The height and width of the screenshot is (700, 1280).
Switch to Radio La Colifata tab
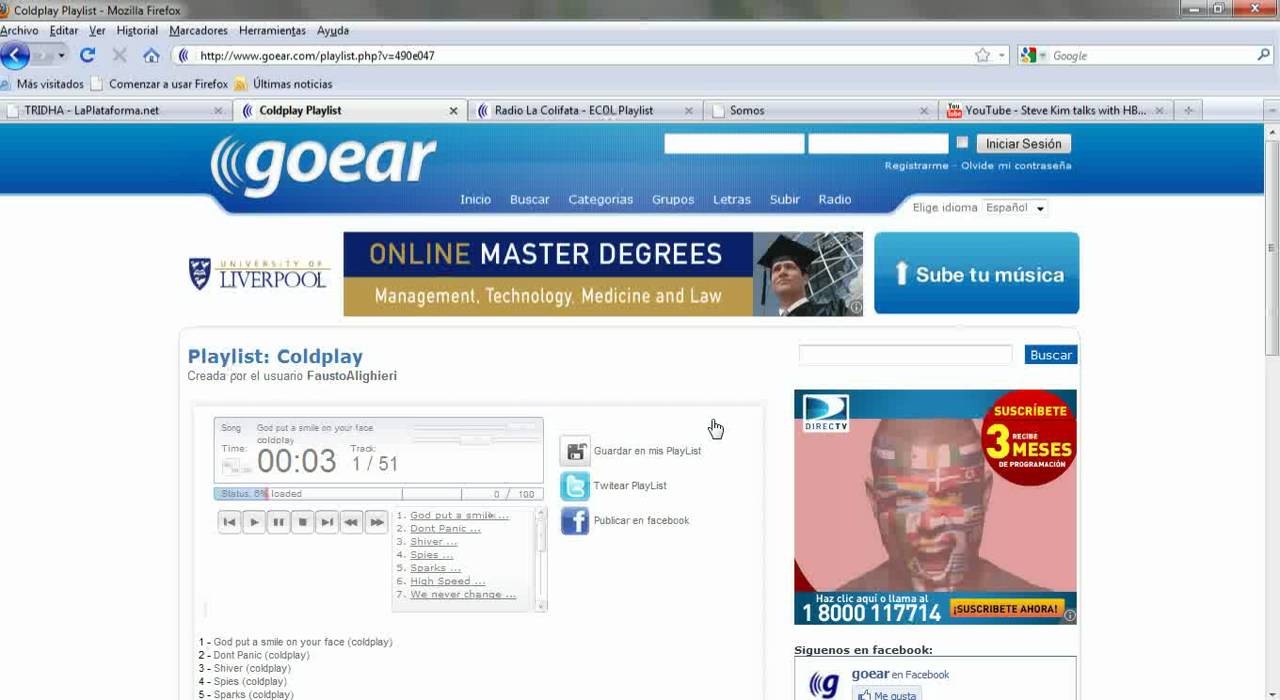[x=585, y=111]
